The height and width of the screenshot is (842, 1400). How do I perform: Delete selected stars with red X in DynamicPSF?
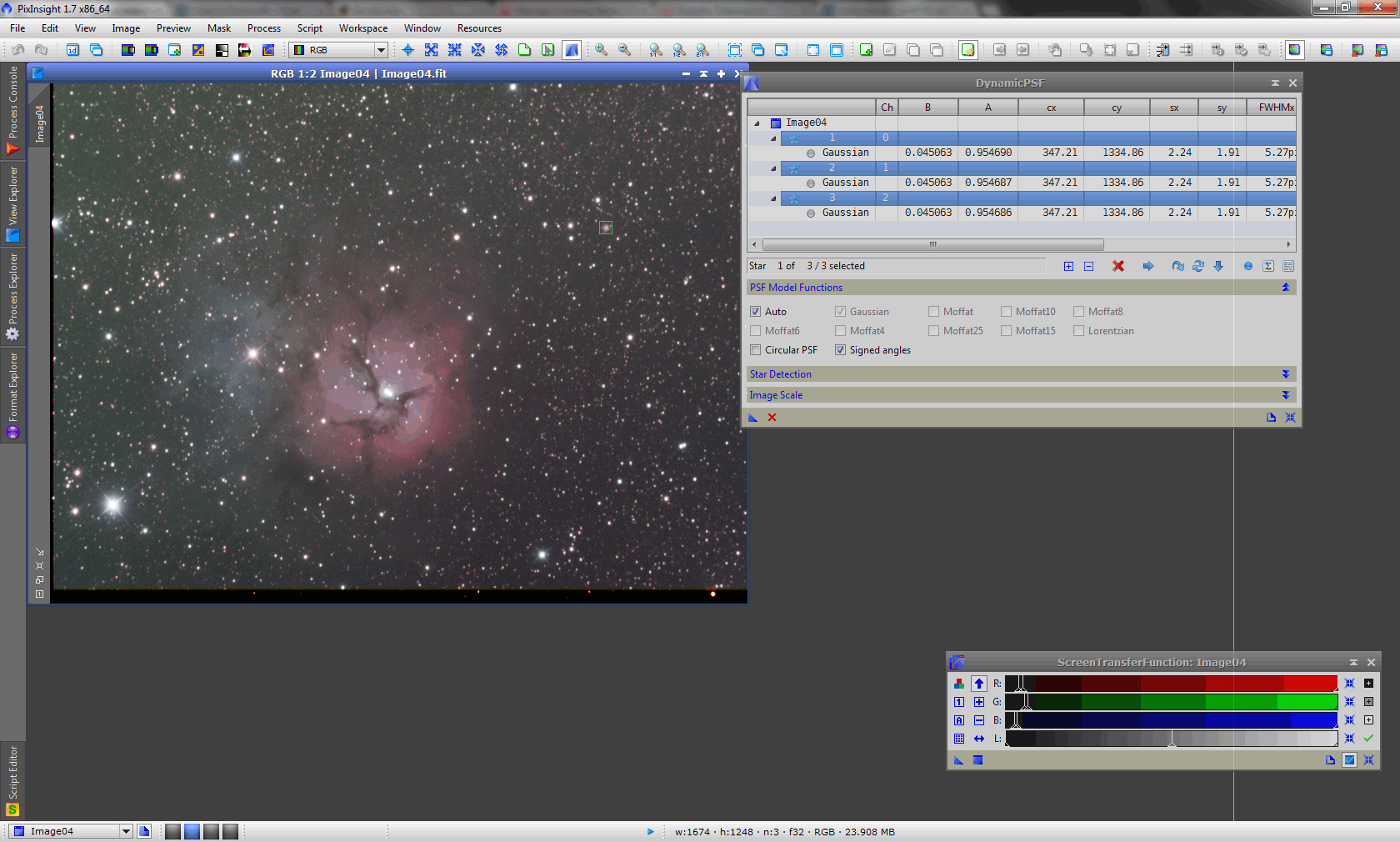point(1118,266)
